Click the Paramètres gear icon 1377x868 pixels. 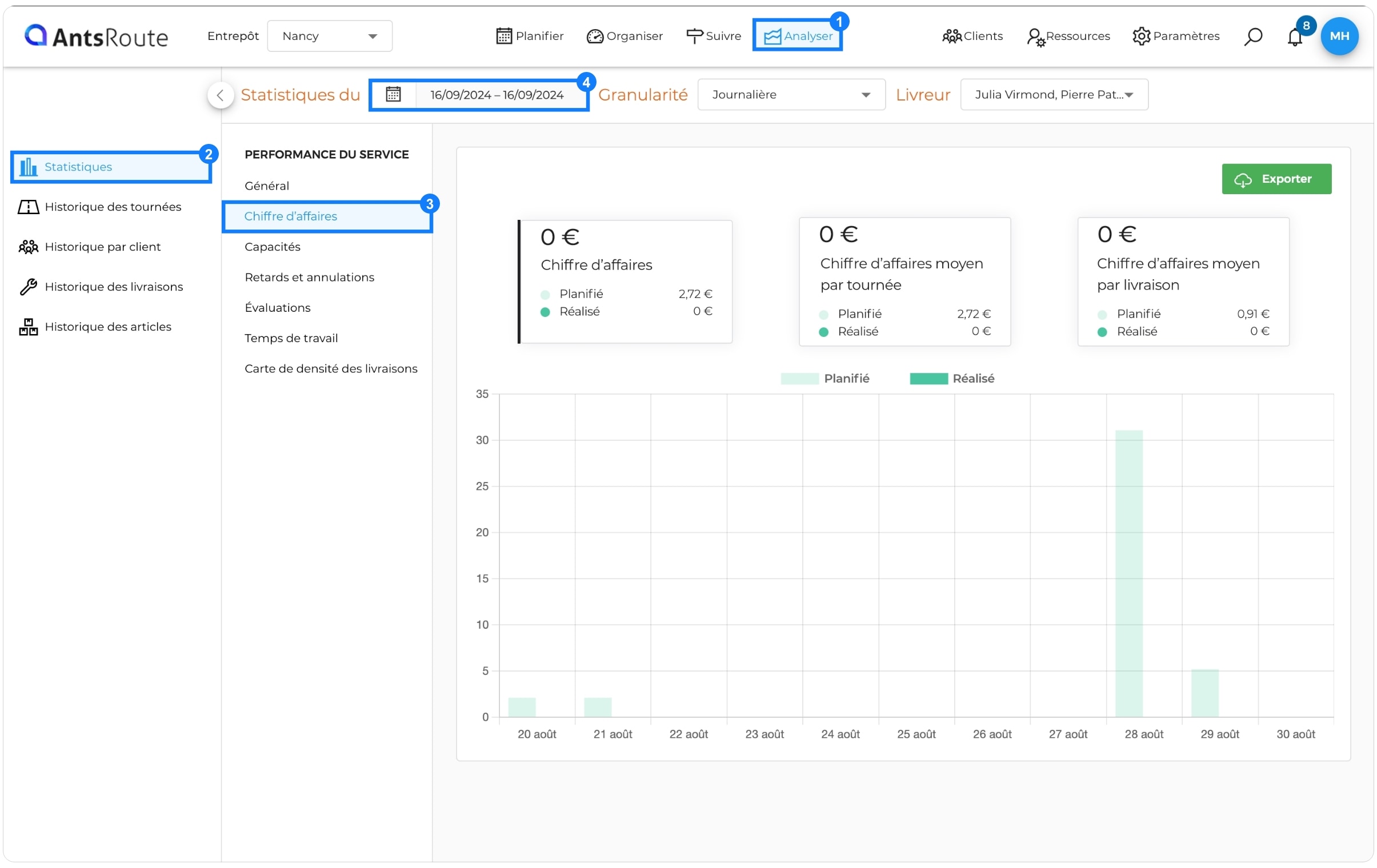1141,36
